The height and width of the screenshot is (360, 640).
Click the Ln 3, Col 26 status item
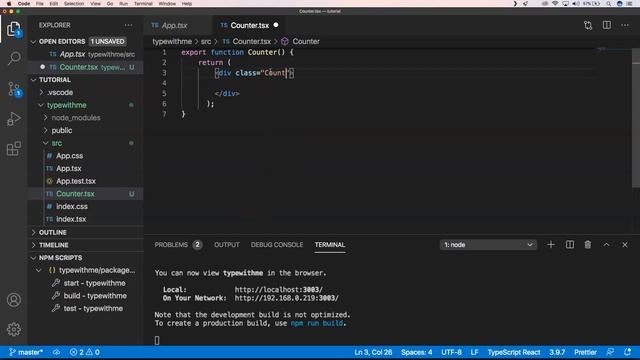pyautogui.click(x=373, y=352)
